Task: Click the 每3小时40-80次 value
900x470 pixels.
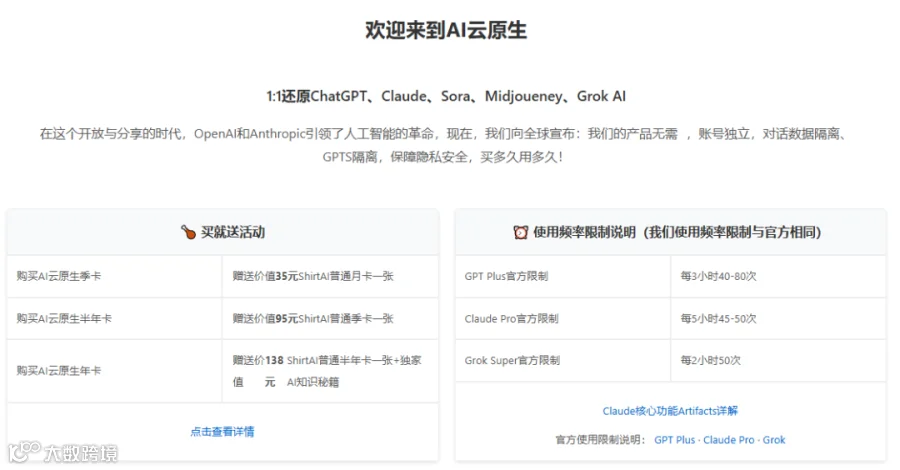Action: [x=718, y=276]
